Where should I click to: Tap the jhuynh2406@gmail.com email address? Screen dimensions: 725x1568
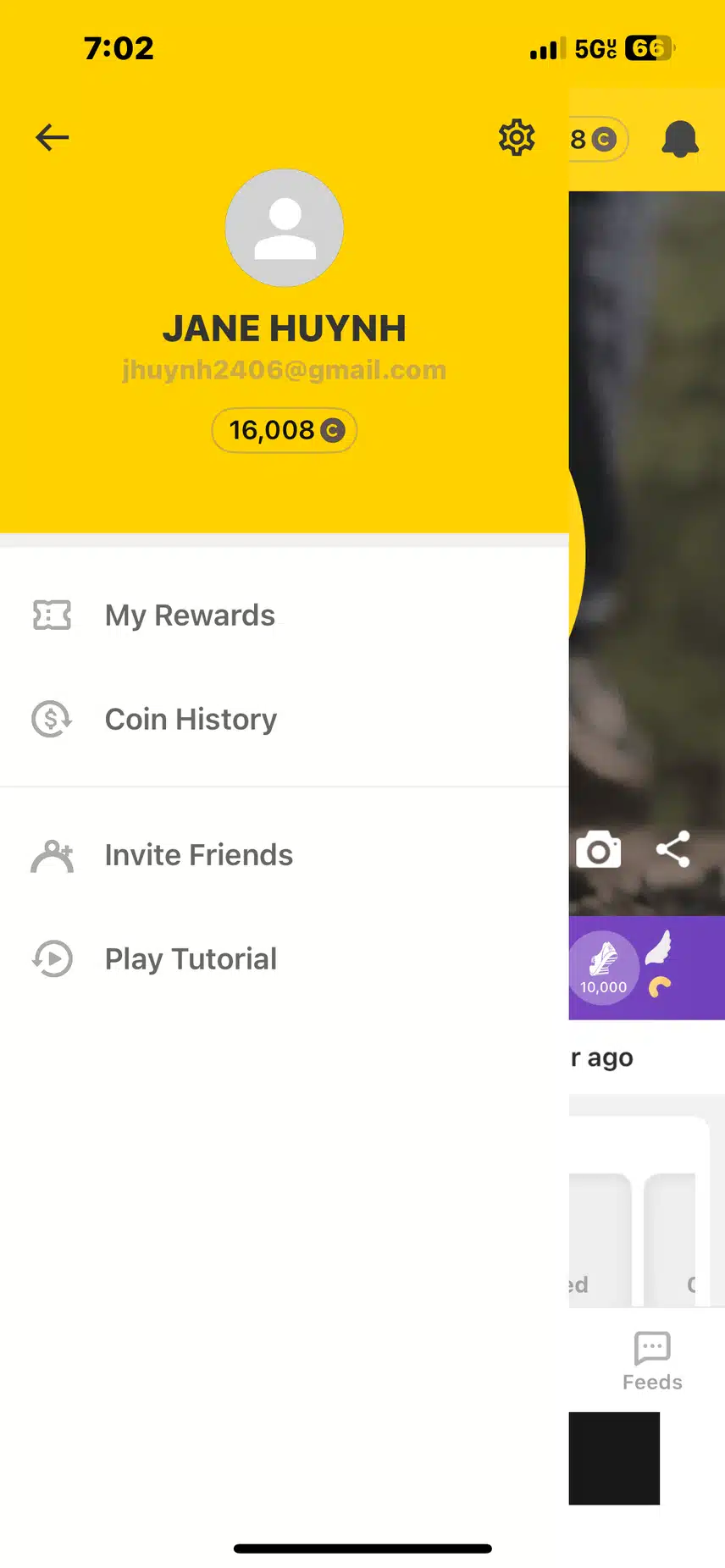285,370
